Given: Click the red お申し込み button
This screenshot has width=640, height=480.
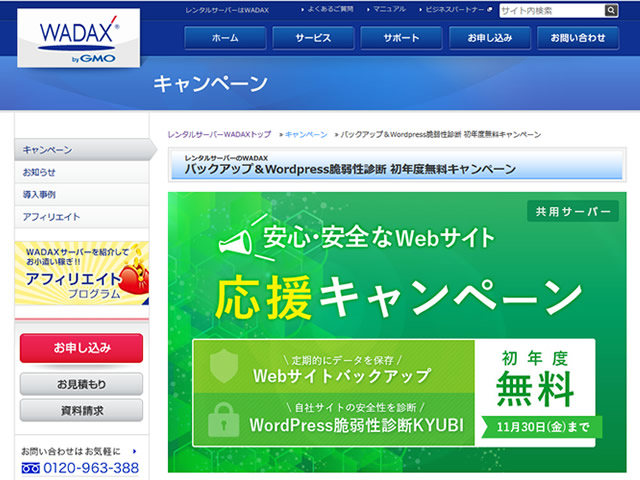Looking at the screenshot, I should coord(81,348).
